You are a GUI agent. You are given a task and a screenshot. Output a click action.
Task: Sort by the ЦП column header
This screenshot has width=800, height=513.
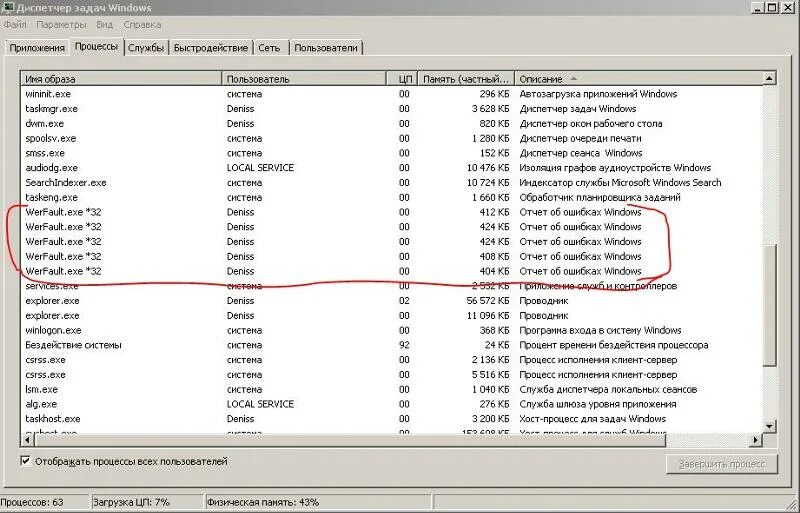[x=403, y=79]
